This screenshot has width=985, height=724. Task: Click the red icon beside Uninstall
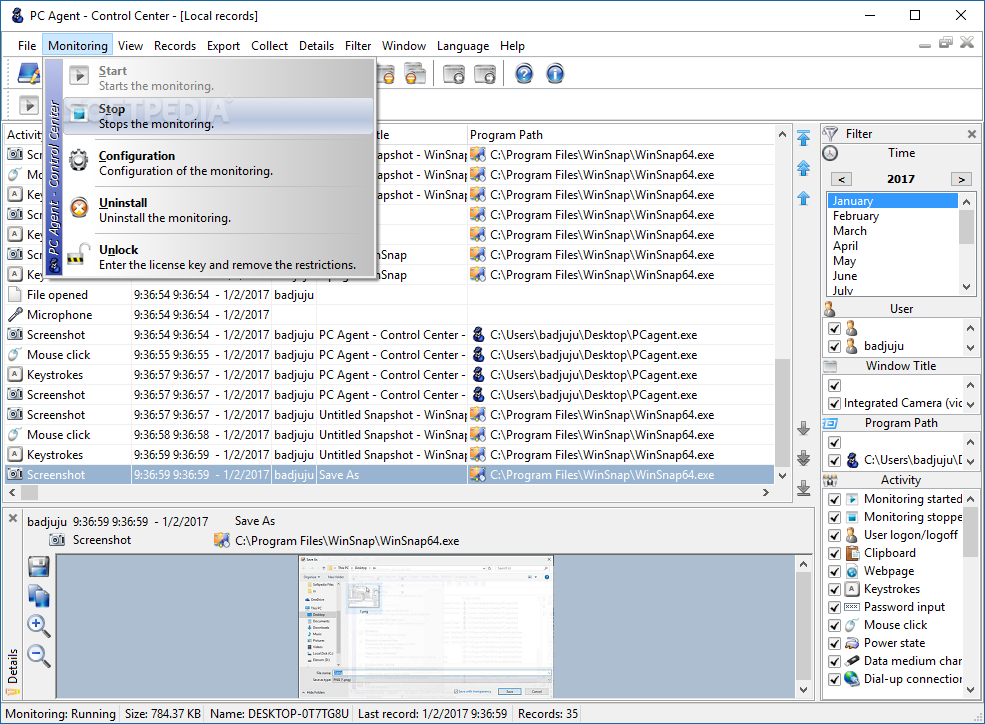point(79,207)
